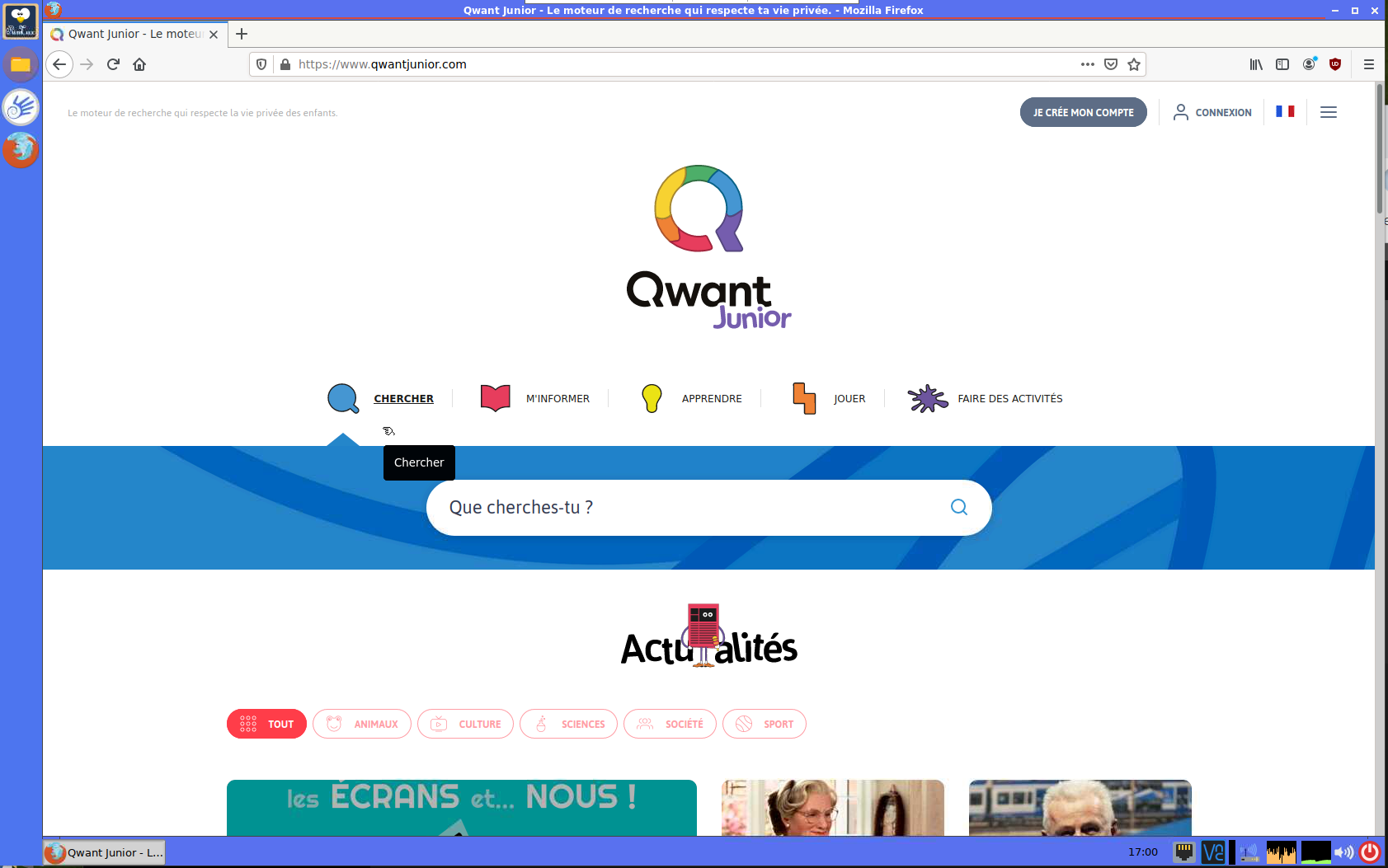
Task: Close the Qwant Junior tab
Action: (x=214, y=35)
